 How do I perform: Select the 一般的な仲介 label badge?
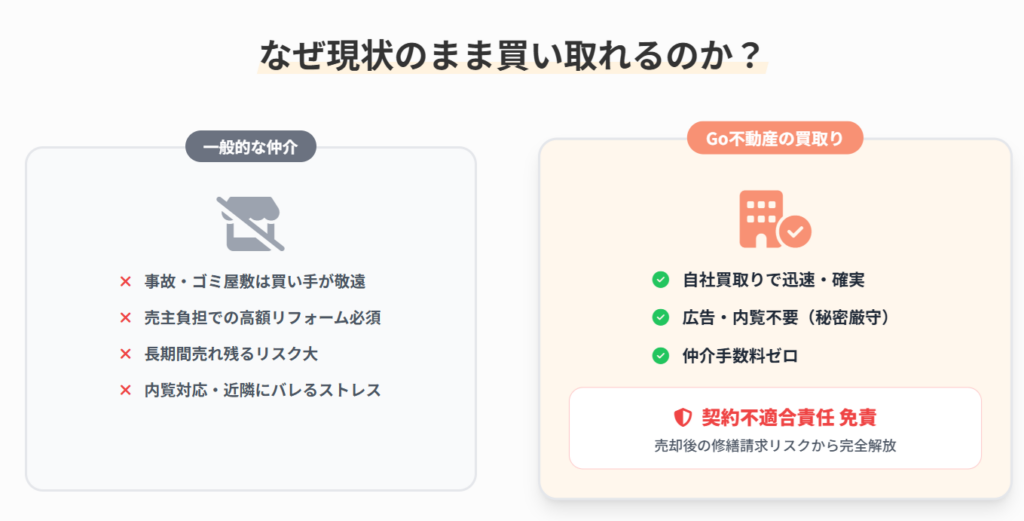[x=251, y=147]
